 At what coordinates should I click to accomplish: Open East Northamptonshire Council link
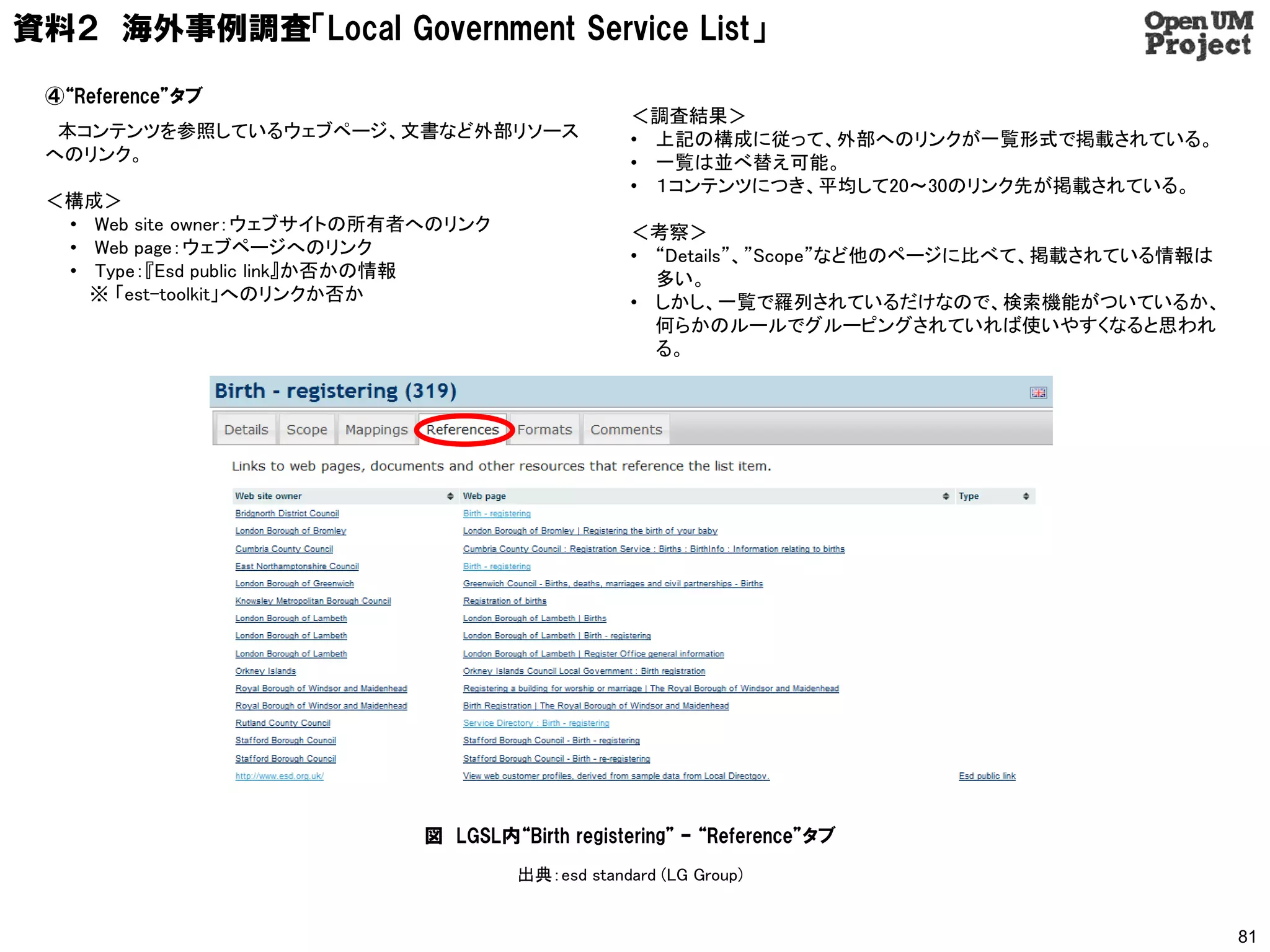pos(297,566)
